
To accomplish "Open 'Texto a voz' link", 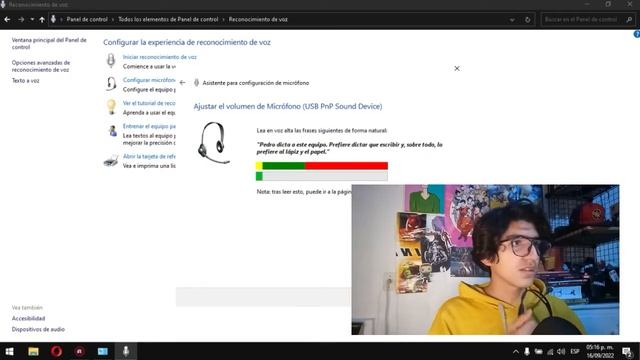I will coord(25,81).
